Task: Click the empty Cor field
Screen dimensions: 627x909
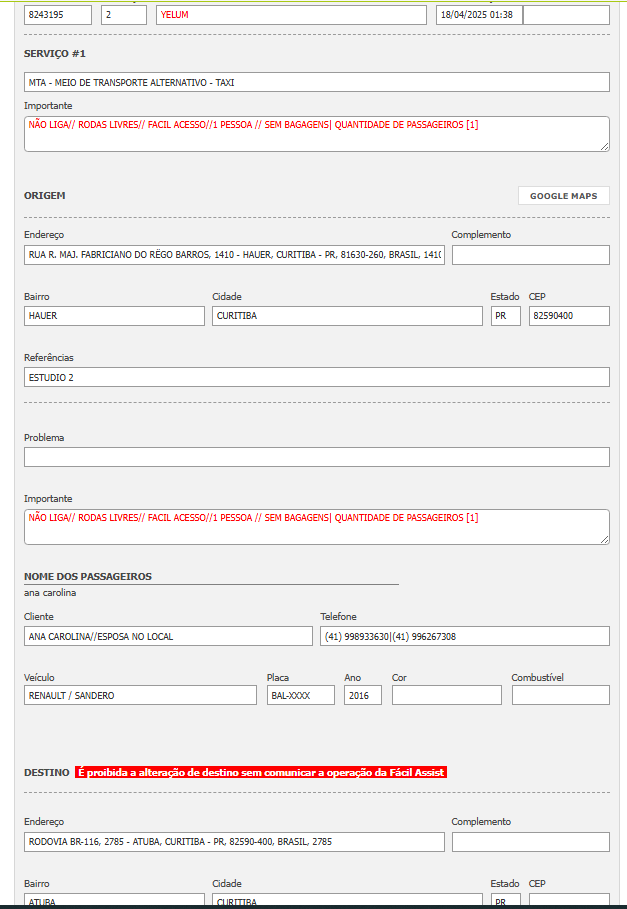Action: pos(446,695)
